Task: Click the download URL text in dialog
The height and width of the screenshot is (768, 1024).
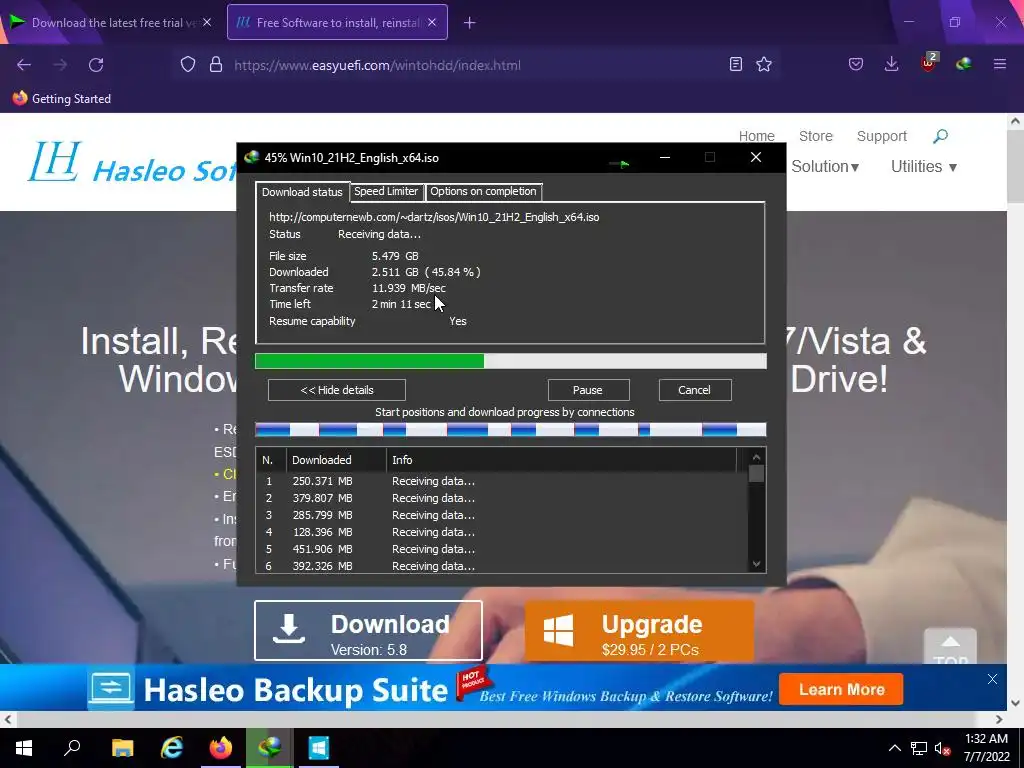Action: [434, 217]
